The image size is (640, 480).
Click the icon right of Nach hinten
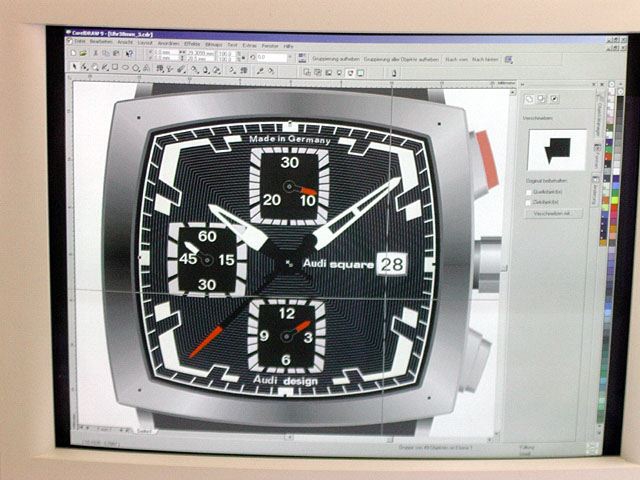509,60
